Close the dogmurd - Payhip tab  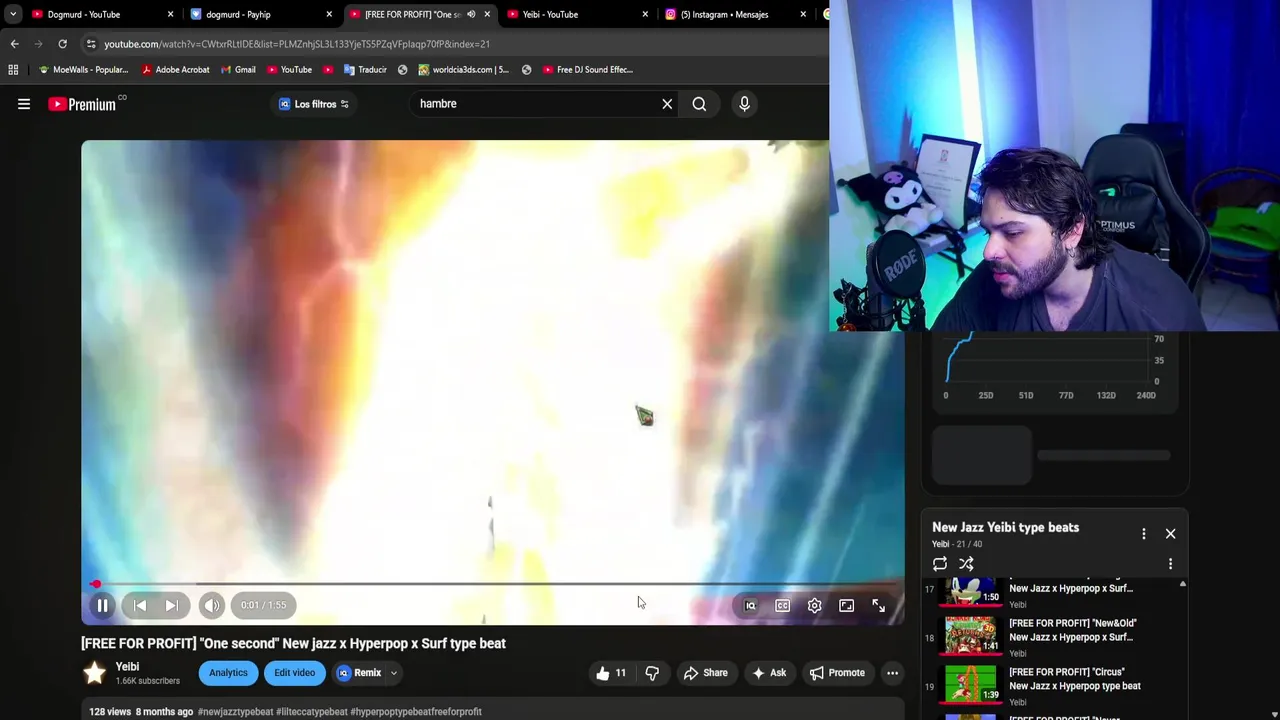328,14
